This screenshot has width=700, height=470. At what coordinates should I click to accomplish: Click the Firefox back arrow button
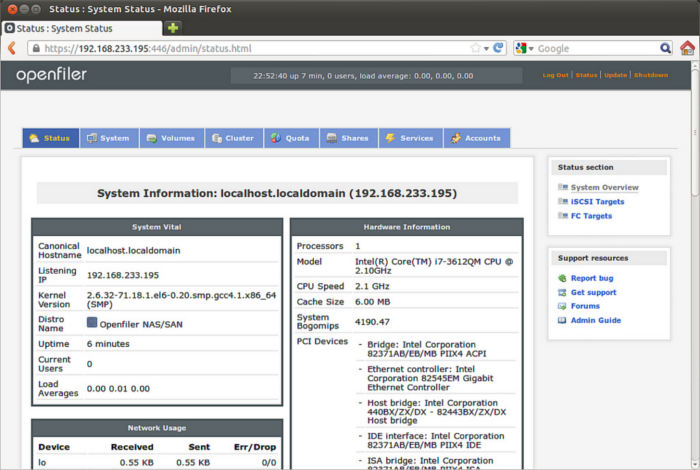coord(11,48)
